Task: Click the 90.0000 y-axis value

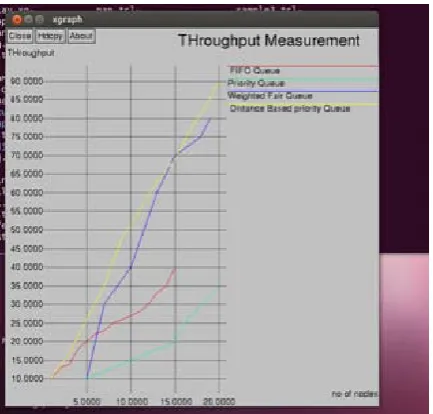Action: click(27, 81)
